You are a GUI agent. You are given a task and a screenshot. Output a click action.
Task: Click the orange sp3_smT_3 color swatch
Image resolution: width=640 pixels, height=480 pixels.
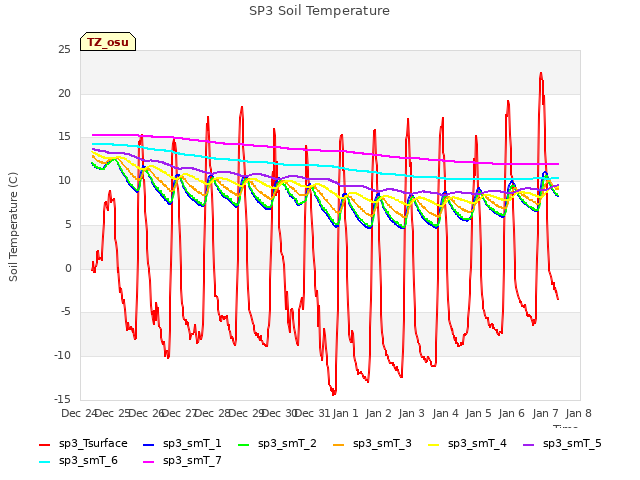tap(339, 444)
